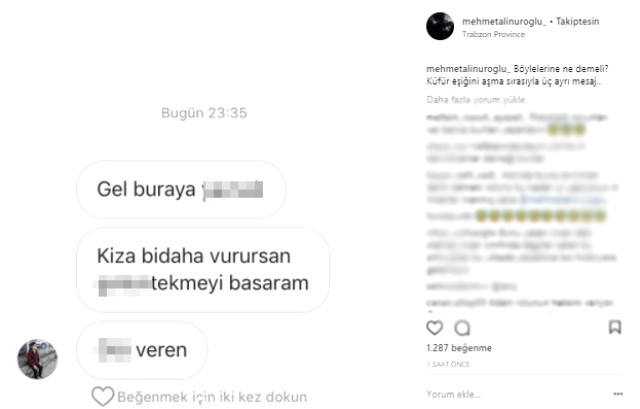Click the '1.287 beğenme' likes count
This screenshot has height=409, width=640.
point(459,348)
